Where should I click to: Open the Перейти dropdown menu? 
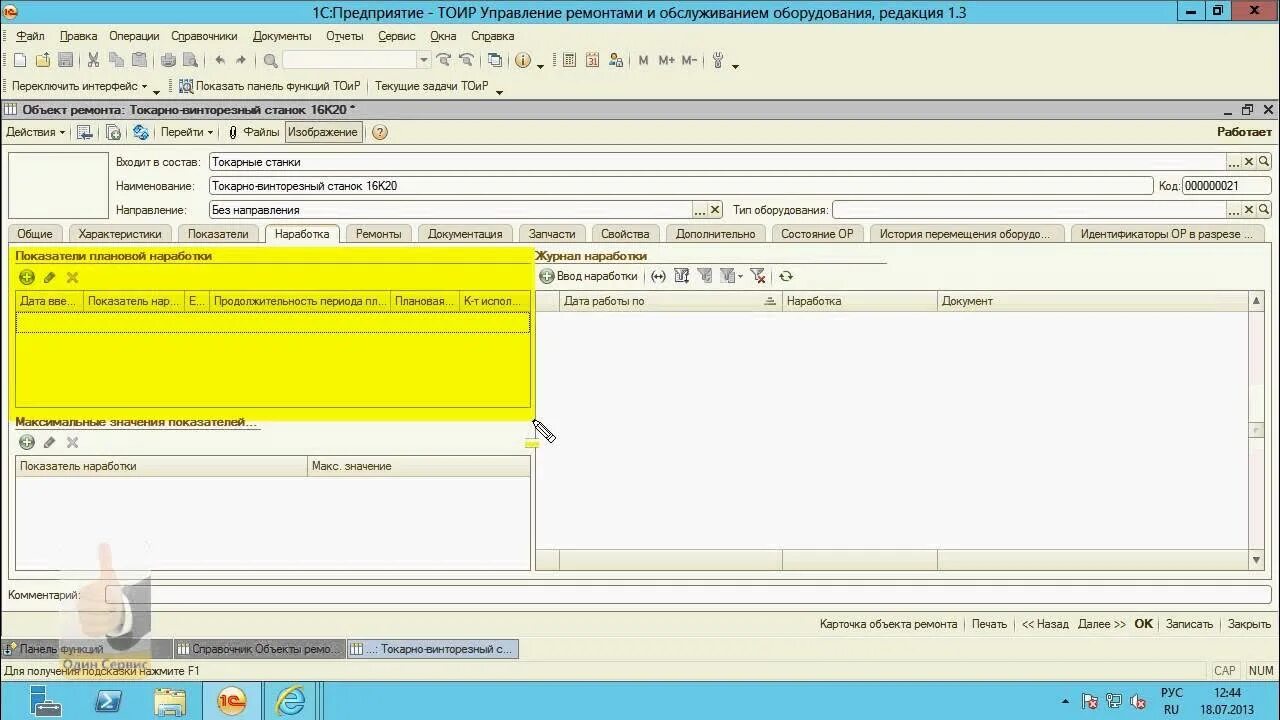[x=187, y=132]
